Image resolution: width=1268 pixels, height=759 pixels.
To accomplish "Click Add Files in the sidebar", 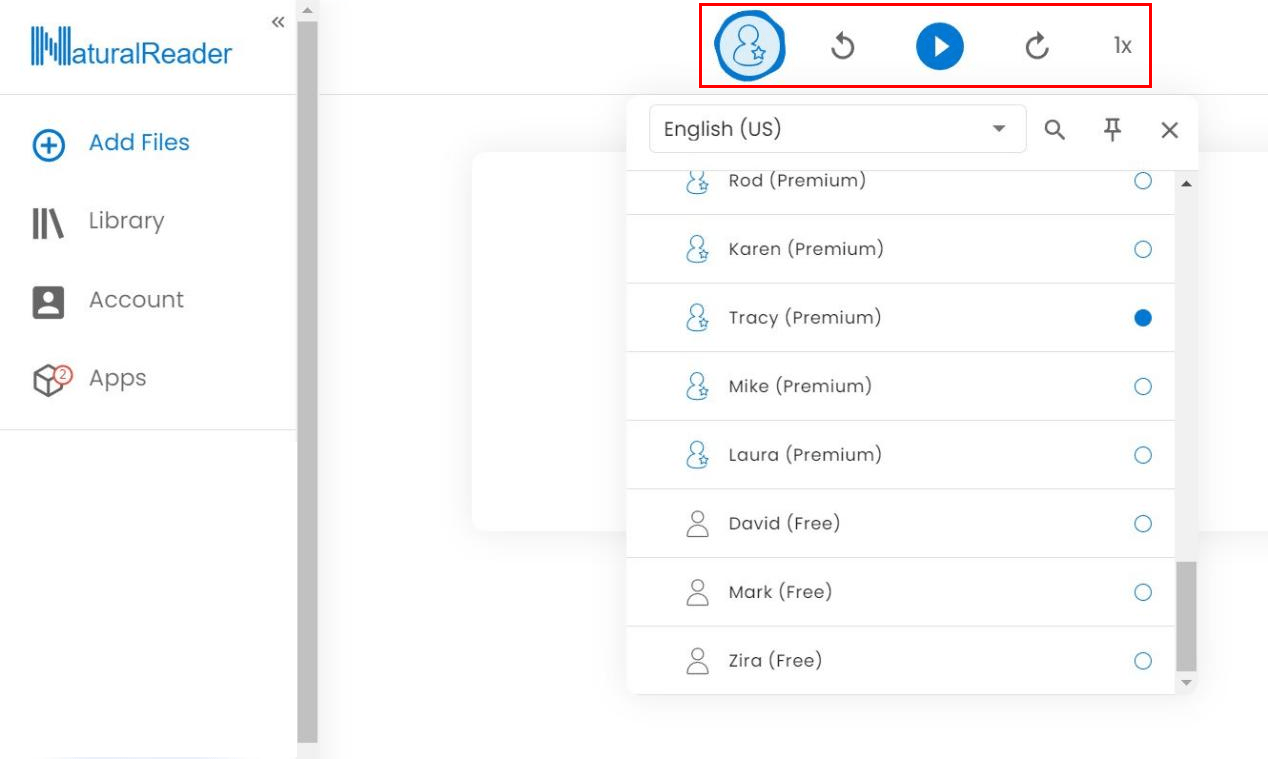I will point(138,143).
